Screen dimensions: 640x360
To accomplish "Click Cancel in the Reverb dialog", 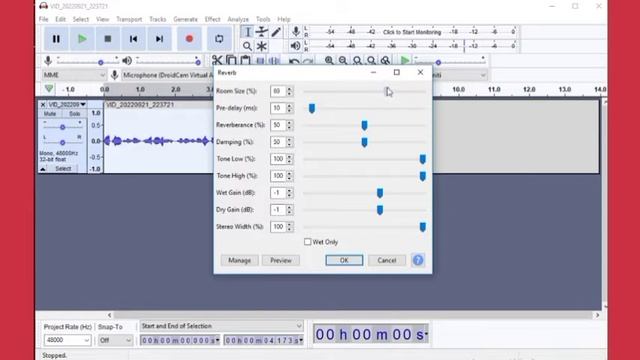I will coord(387,260).
